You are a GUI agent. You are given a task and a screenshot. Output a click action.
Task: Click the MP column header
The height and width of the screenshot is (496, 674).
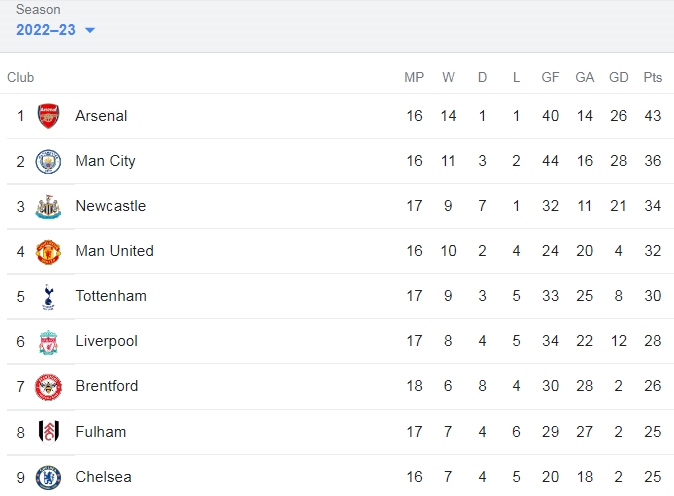click(414, 77)
